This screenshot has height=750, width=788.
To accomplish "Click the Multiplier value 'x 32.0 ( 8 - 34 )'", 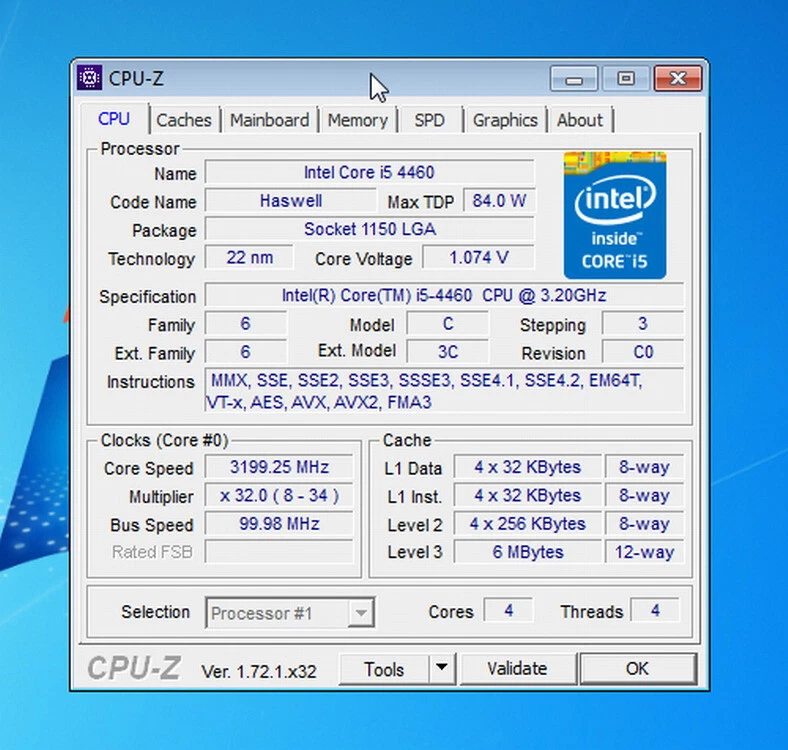I will [279, 496].
